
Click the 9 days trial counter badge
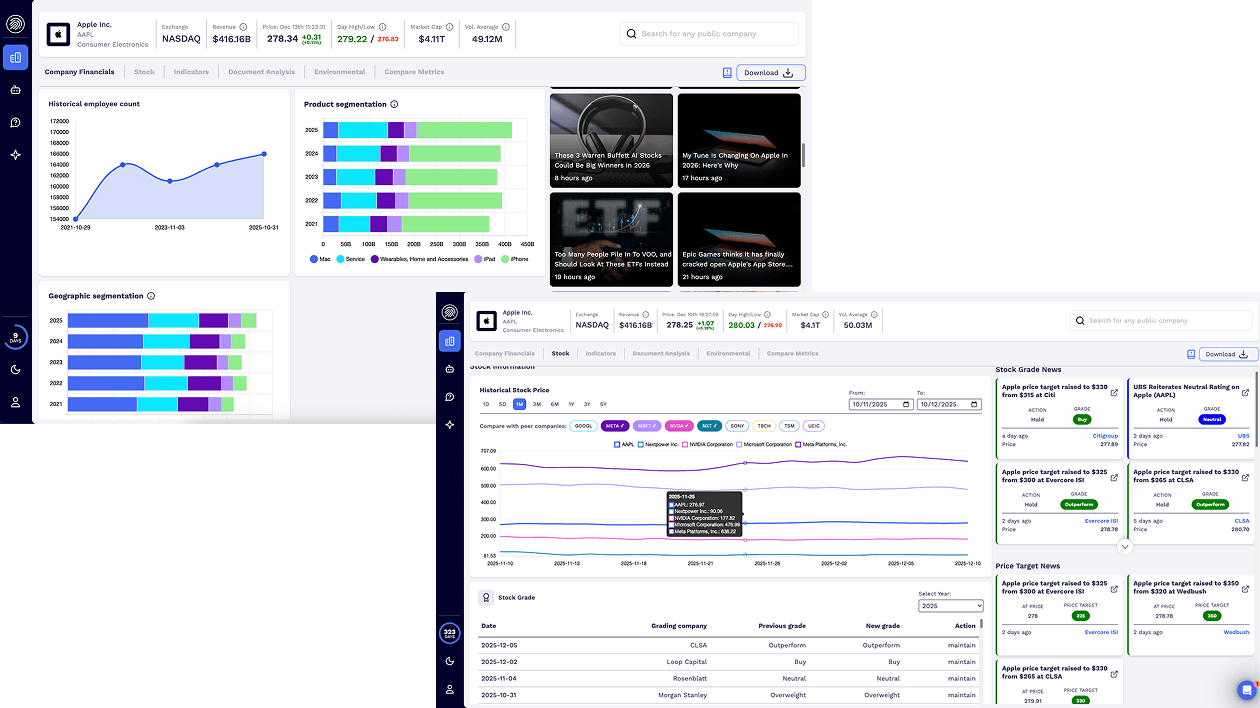(15, 337)
